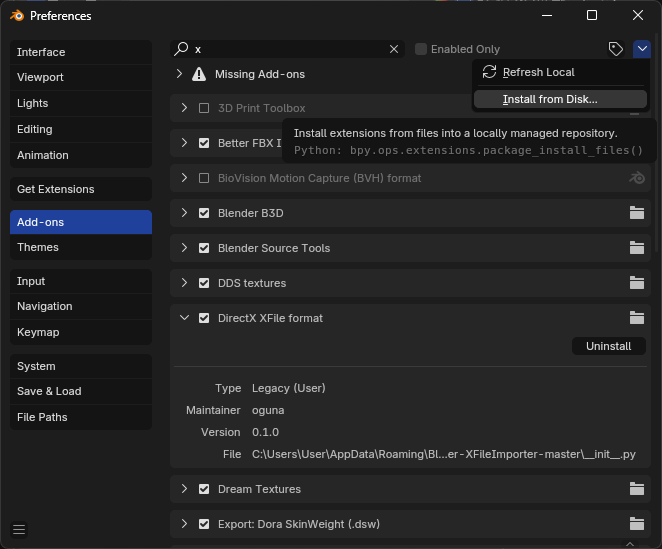Select the Add-ons tab
Screen dimensions: 662x549
click(81, 222)
